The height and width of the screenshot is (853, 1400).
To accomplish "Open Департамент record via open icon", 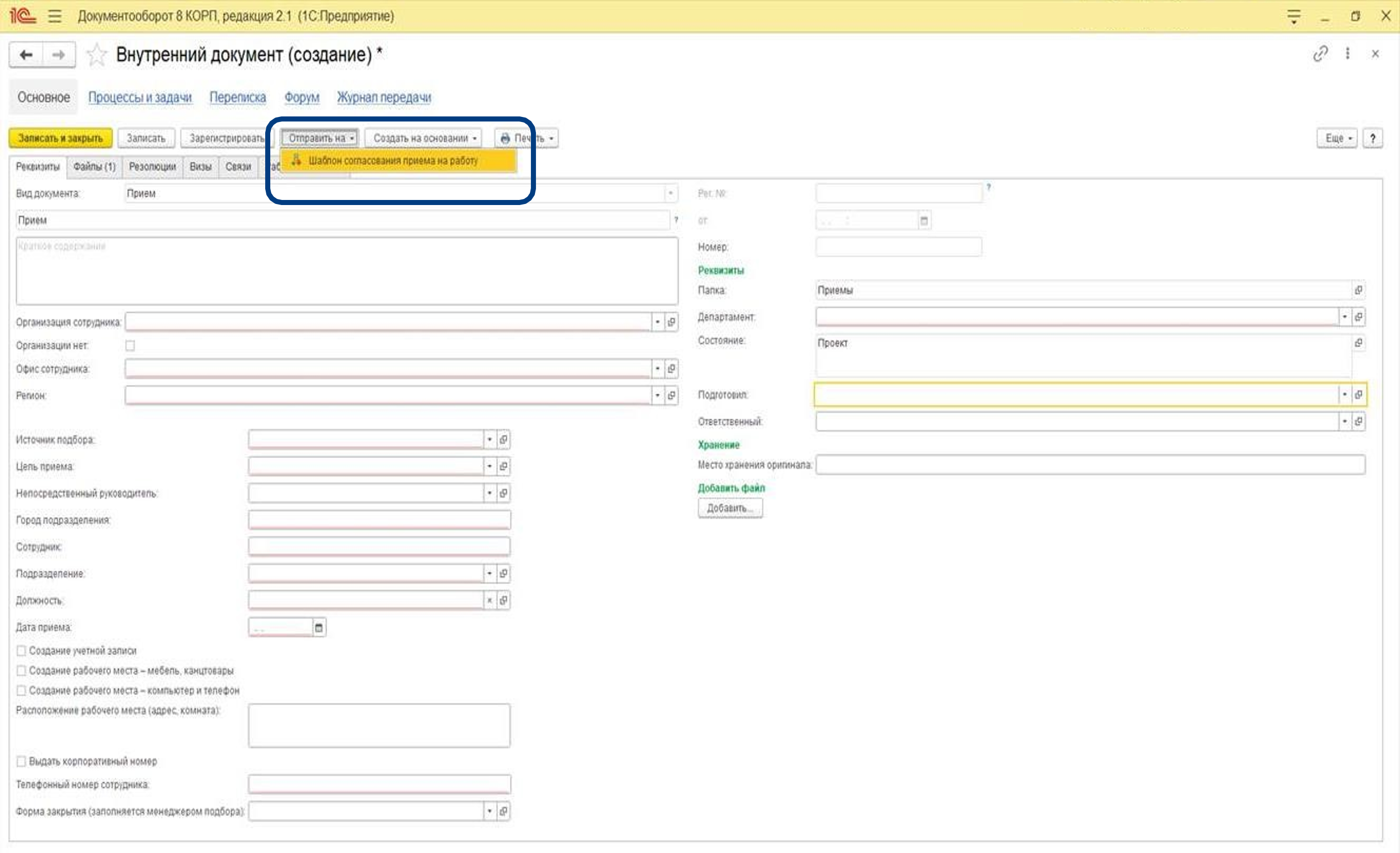I will tap(1358, 316).
